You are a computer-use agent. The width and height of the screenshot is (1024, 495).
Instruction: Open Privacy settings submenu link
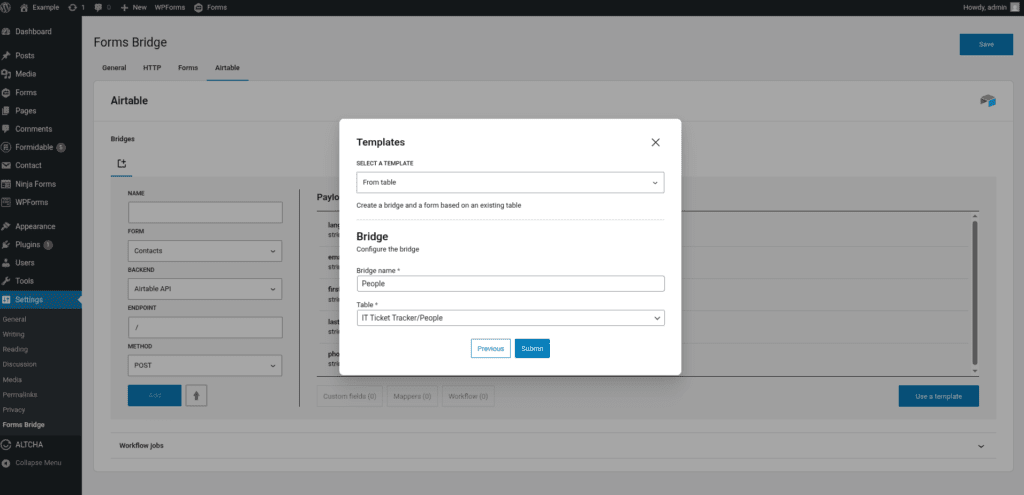pyautogui.click(x=14, y=409)
